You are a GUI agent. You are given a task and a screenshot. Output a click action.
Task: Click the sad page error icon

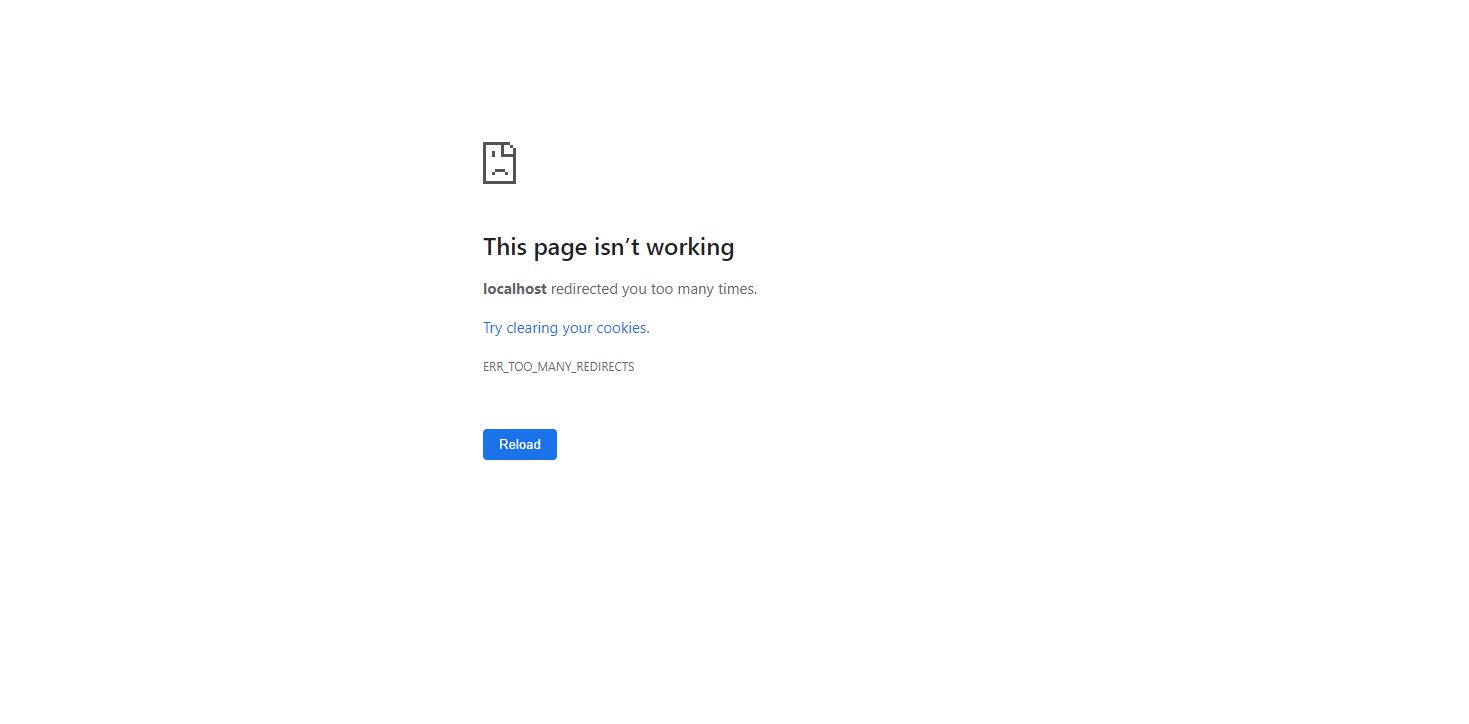499,163
